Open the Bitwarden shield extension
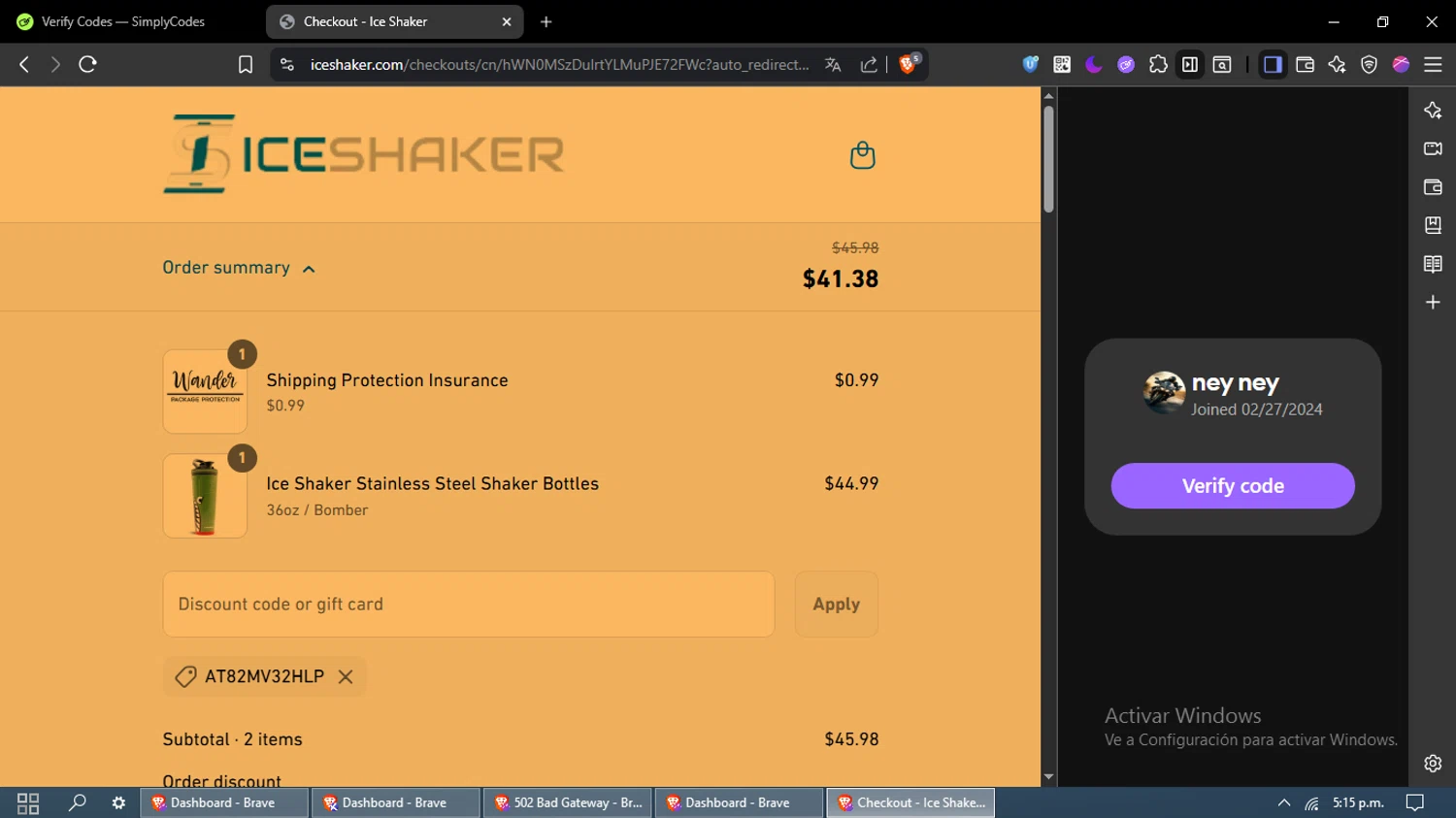 click(x=1030, y=64)
